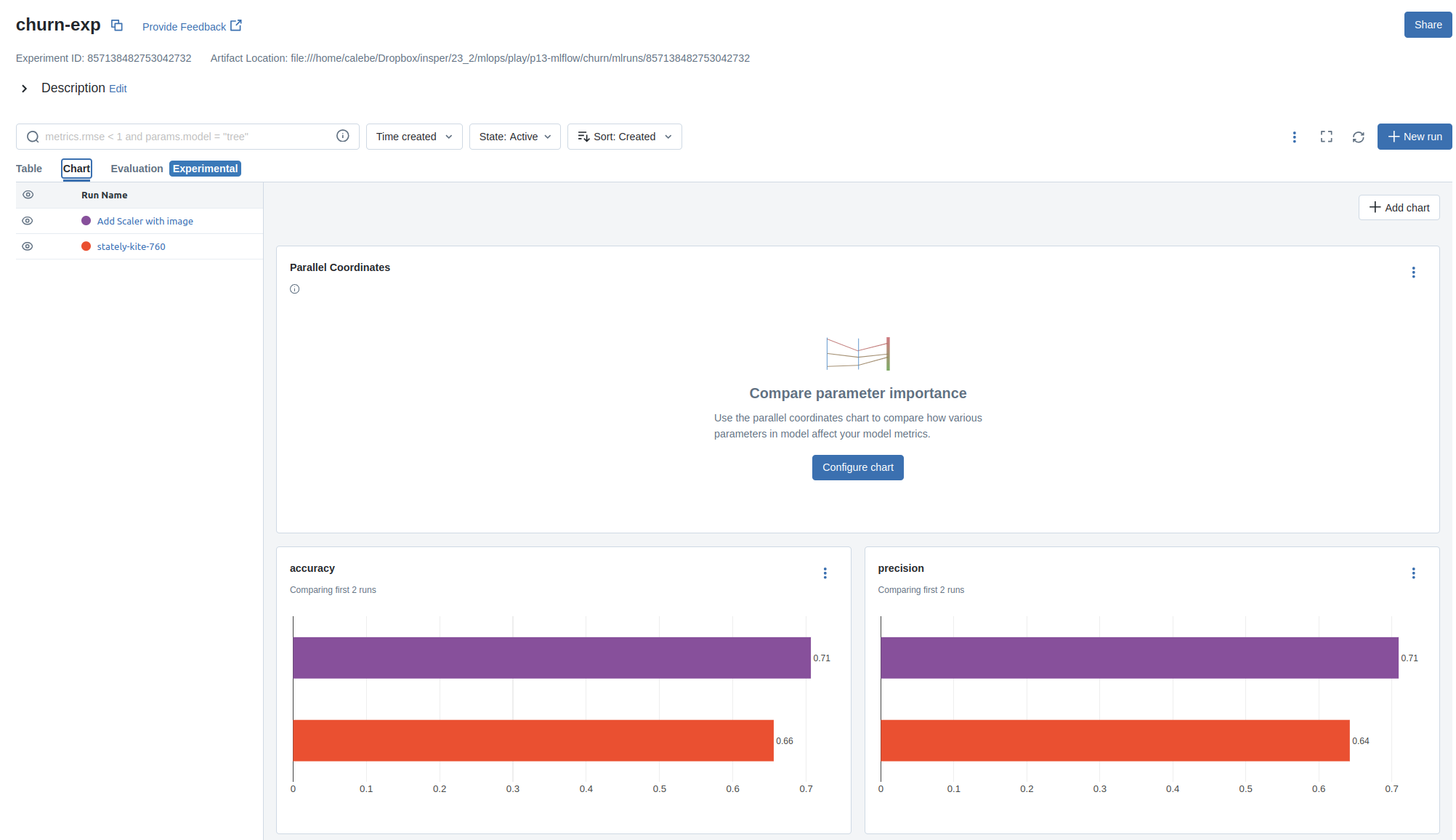This screenshot has width=1456, height=840.
Task: Refresh the runs list
Action: tap(1358, 137)
